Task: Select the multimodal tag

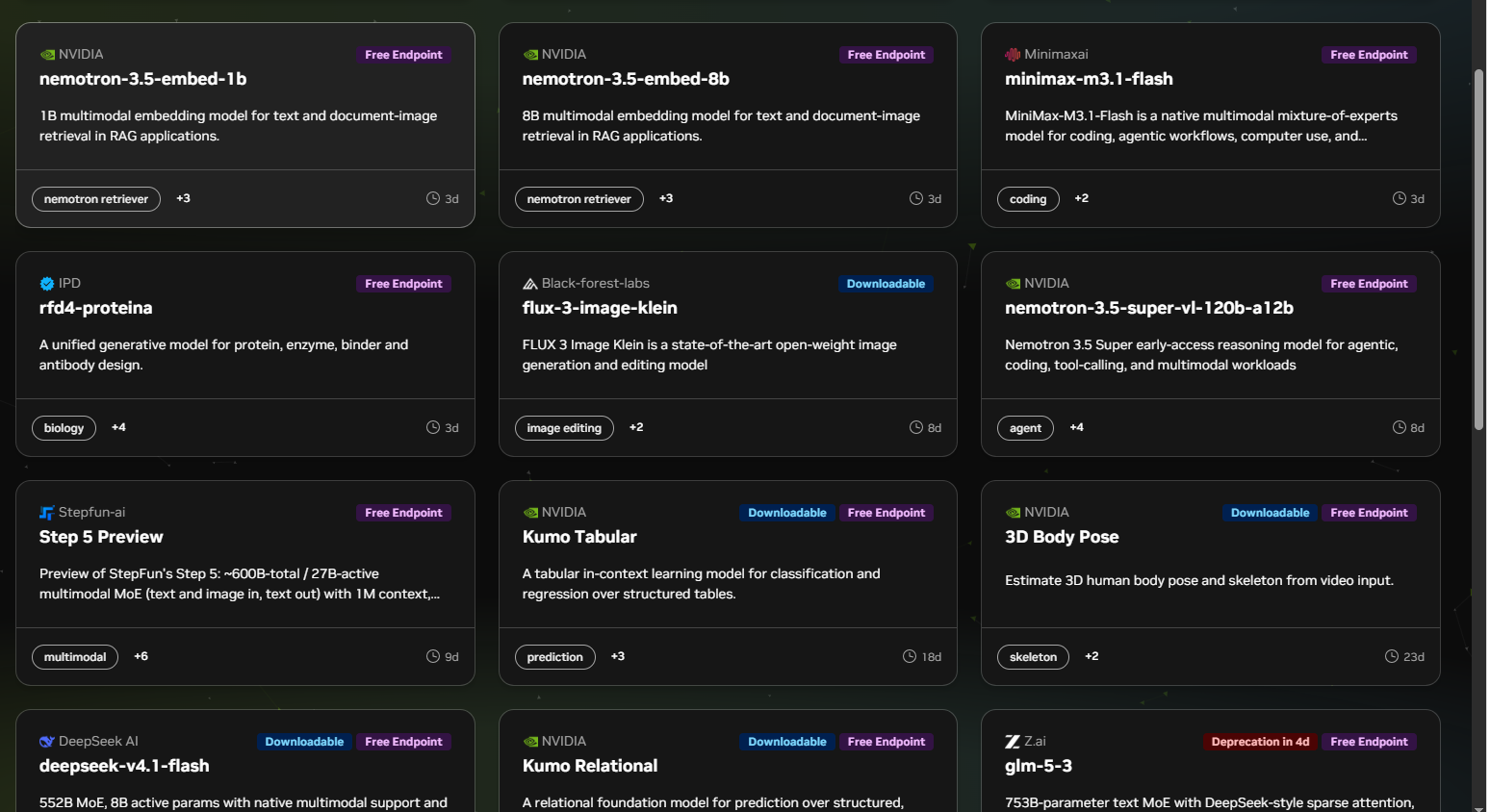Action: [x=75, y=657]
